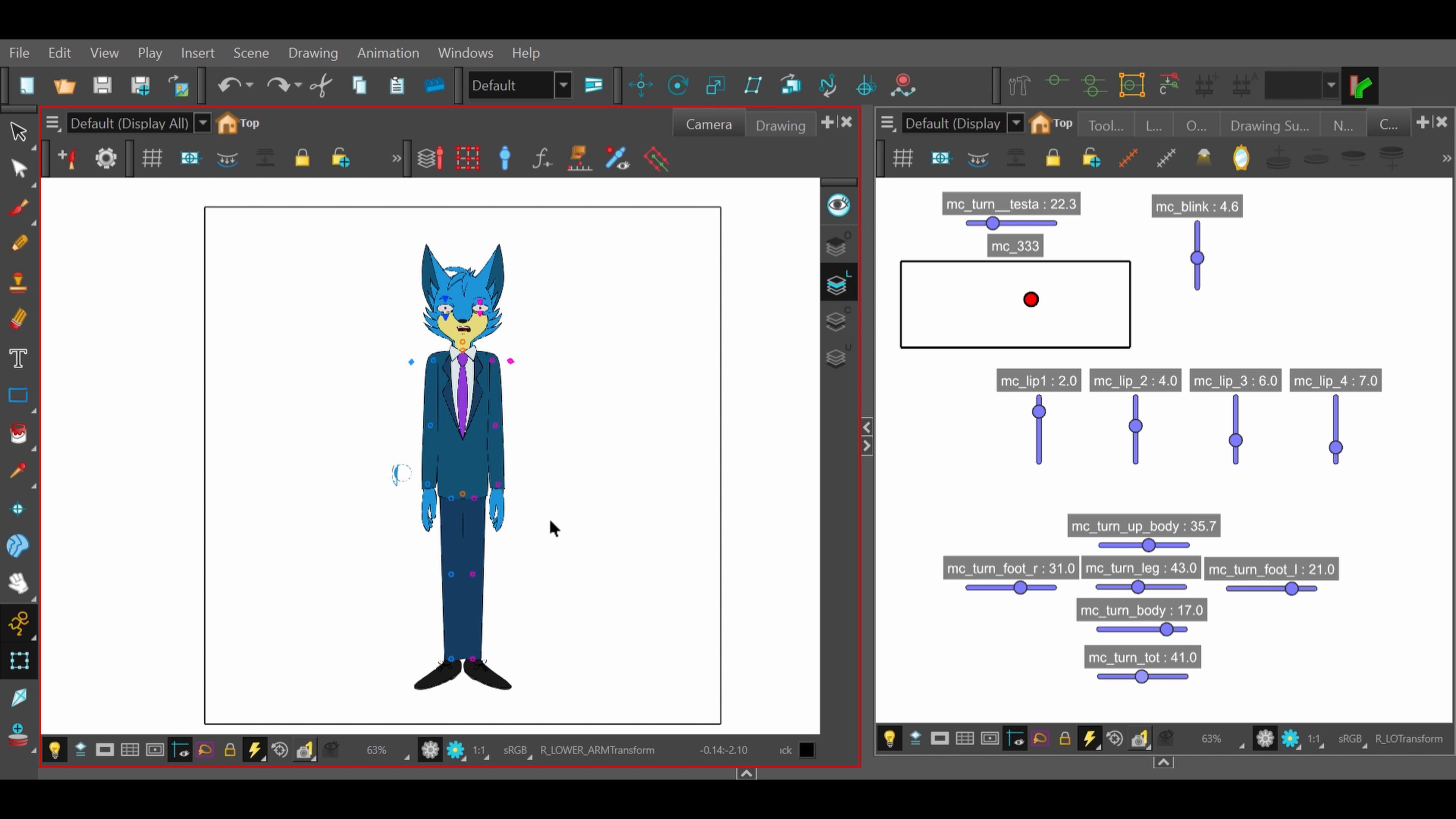Select the Rectangle shape tool
This screenshot has height=819, width=1456.
pos(19,395)
